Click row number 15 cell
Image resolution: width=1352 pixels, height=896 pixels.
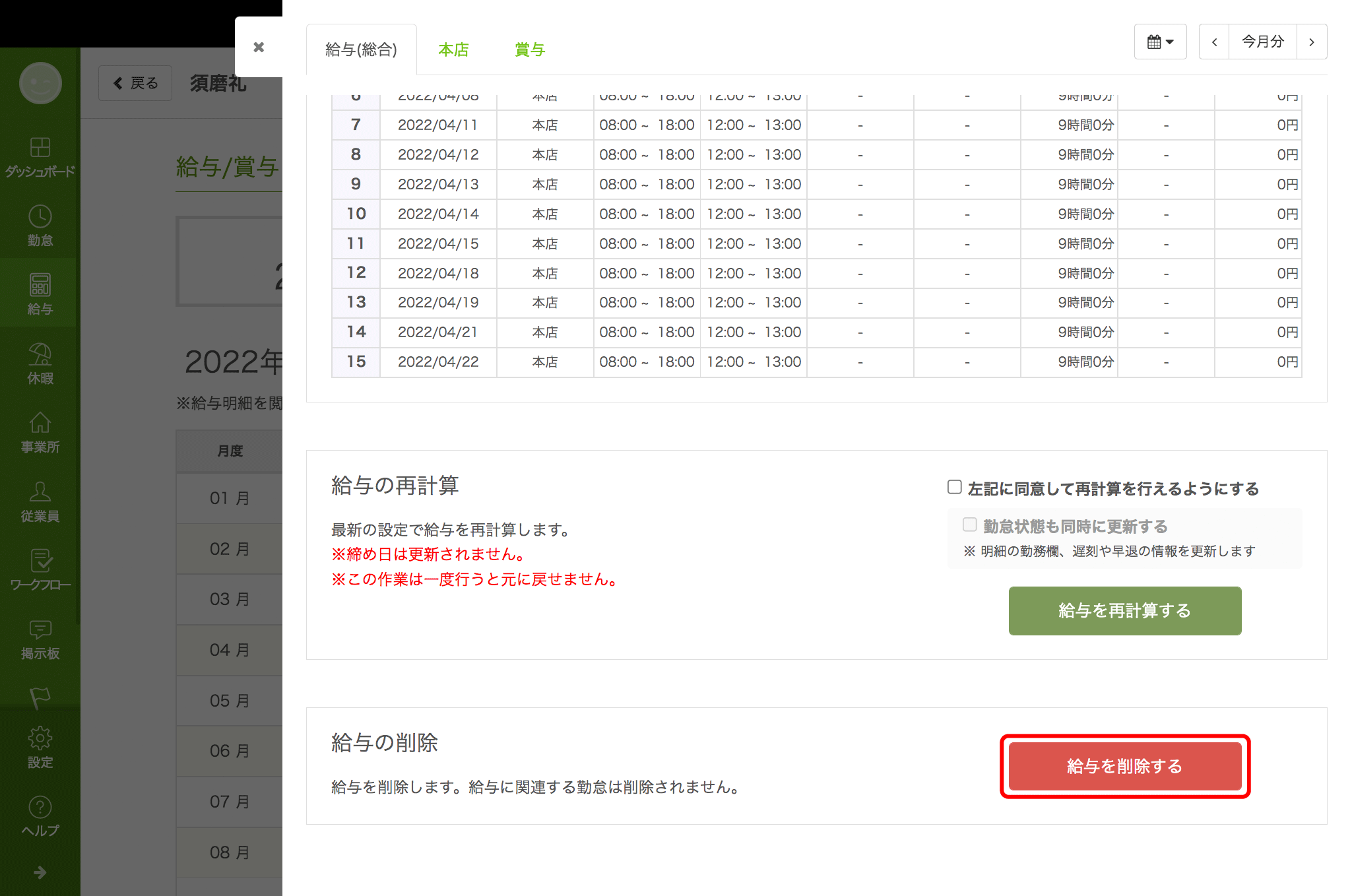tap(356, 362)
